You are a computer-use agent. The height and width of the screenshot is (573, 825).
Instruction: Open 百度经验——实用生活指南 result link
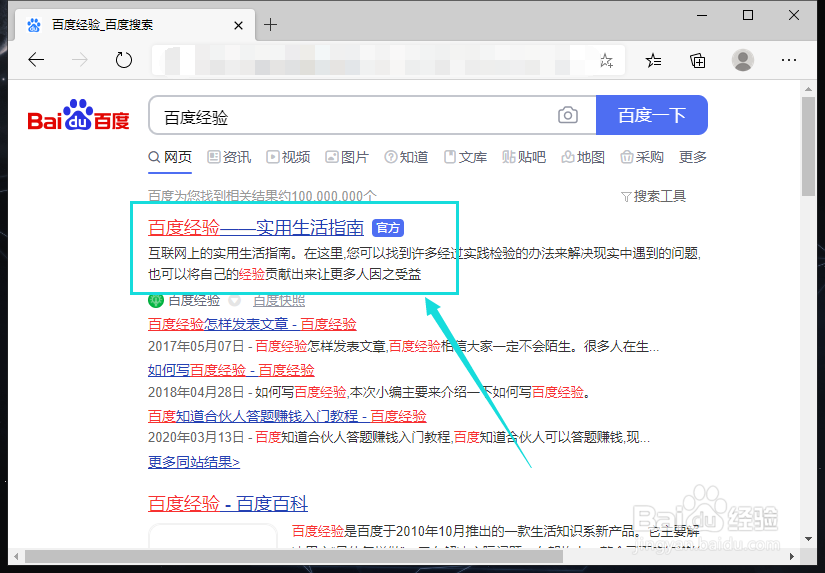point(256,228)
